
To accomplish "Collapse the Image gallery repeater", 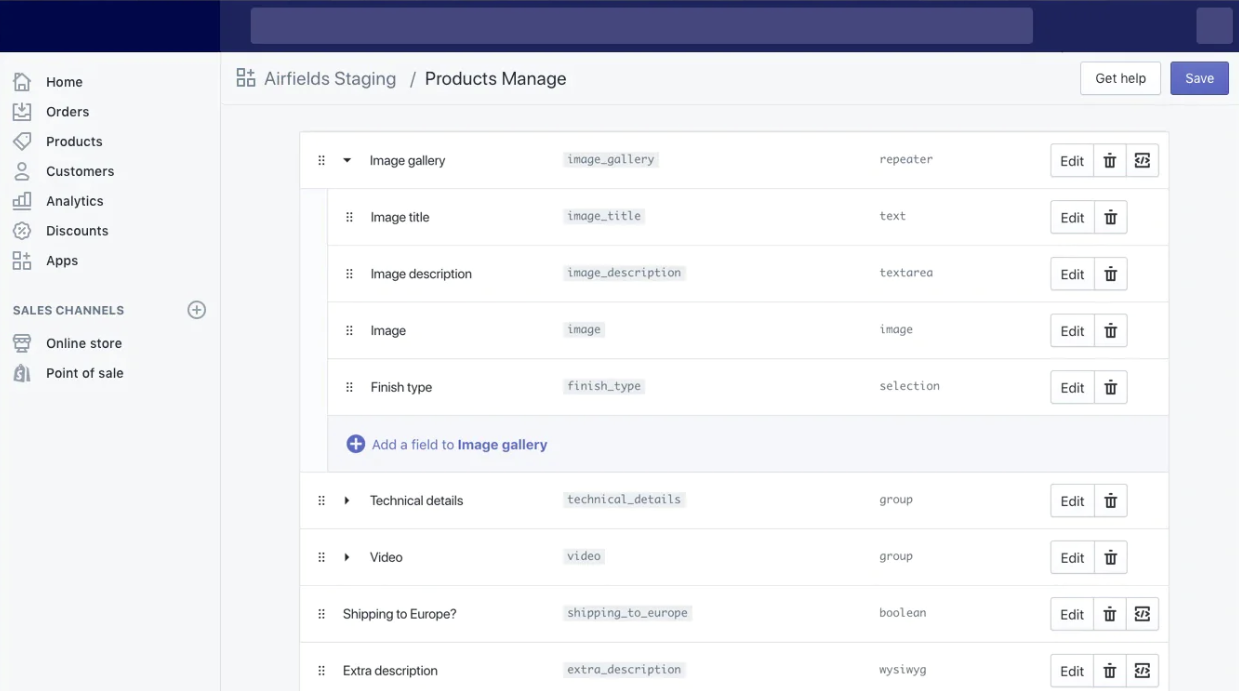I will pos(347,160).
